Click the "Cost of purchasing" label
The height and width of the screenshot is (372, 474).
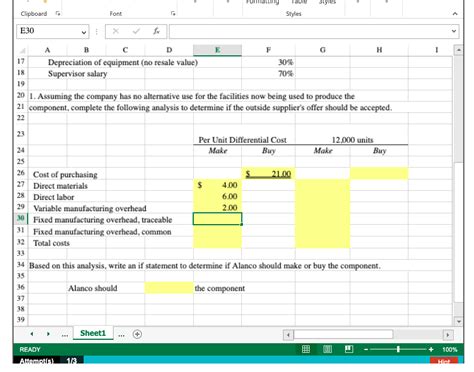tap(65, 175)
